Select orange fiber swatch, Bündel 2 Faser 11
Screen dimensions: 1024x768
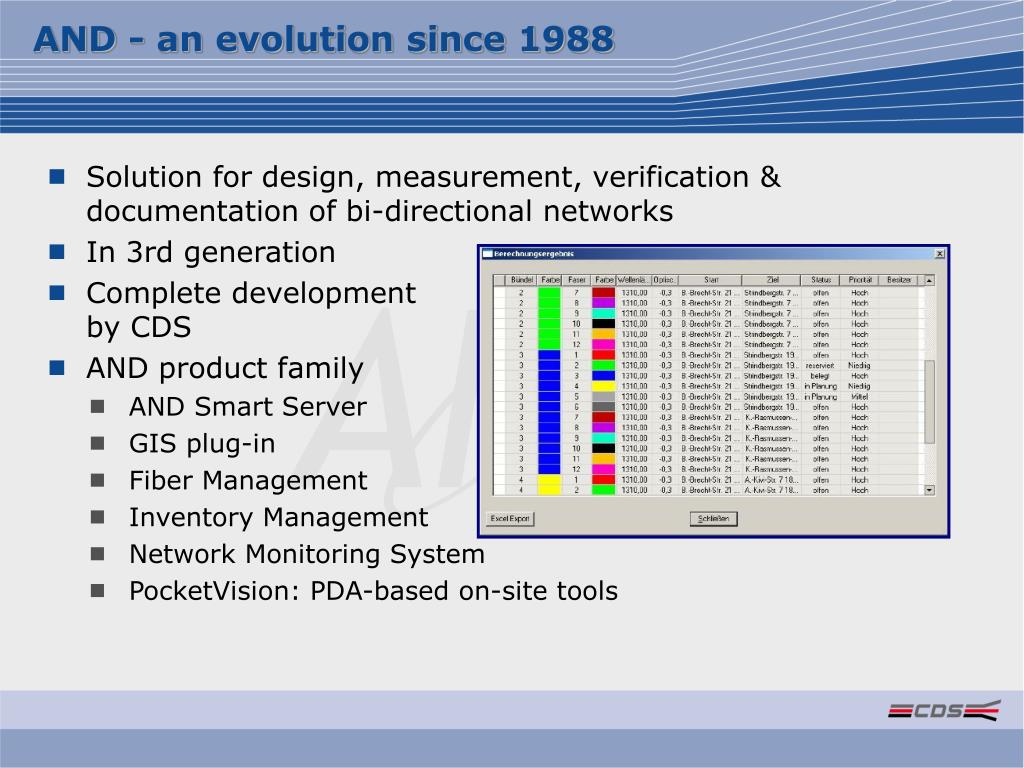tap(603, 334)
